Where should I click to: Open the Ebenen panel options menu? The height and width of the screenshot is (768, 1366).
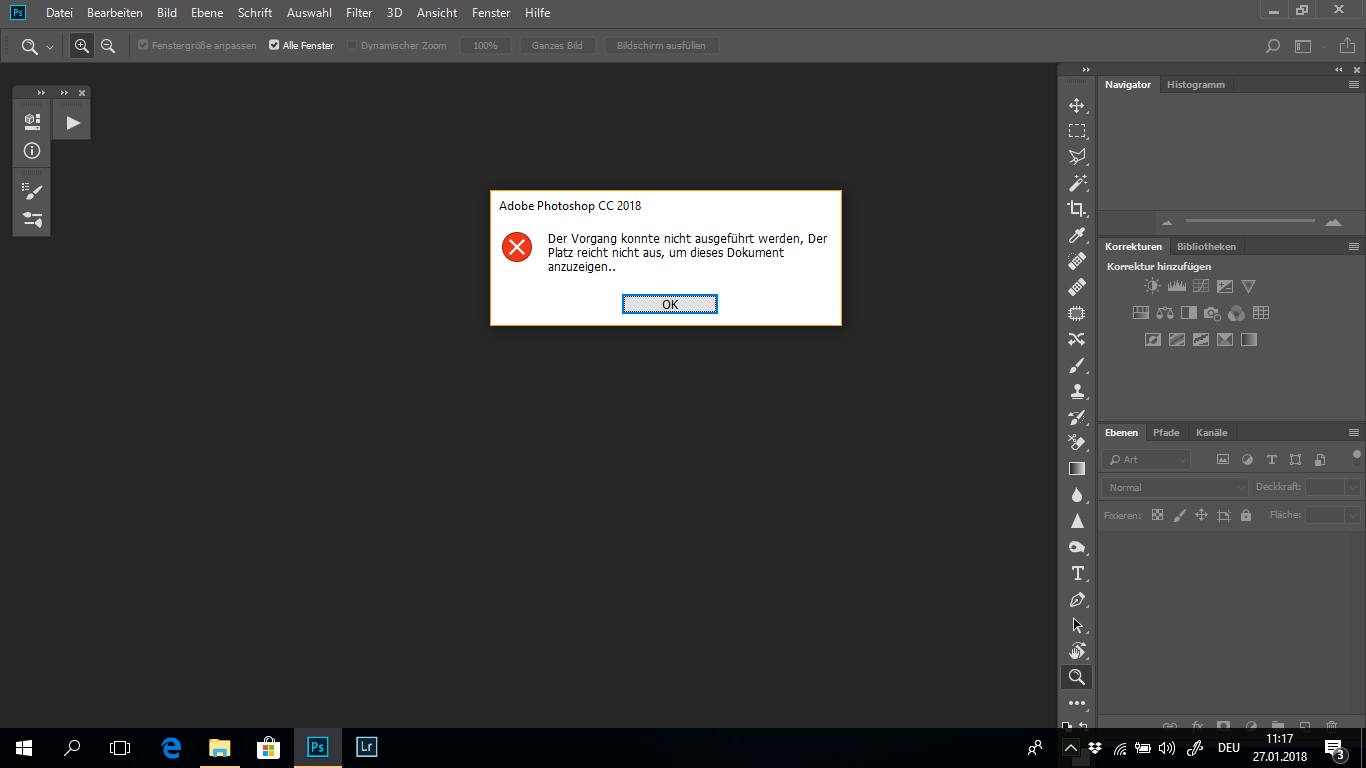pyautogui.click(x=1354, y=433)
